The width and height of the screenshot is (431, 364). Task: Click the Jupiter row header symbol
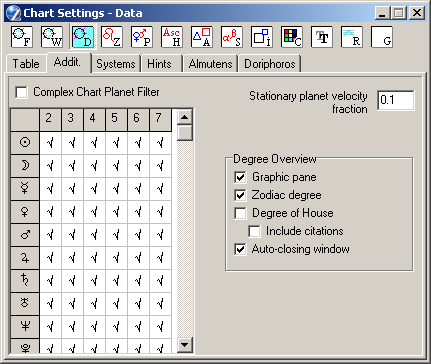(x=25, y=258)
